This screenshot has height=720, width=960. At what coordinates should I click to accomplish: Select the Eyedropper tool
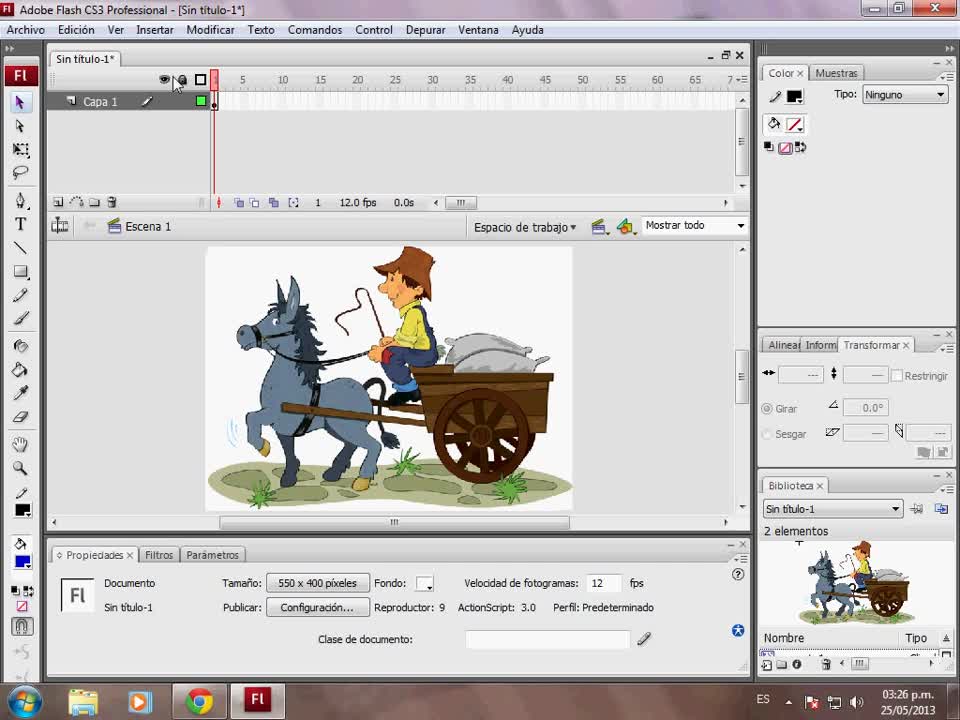coord(20,393)
